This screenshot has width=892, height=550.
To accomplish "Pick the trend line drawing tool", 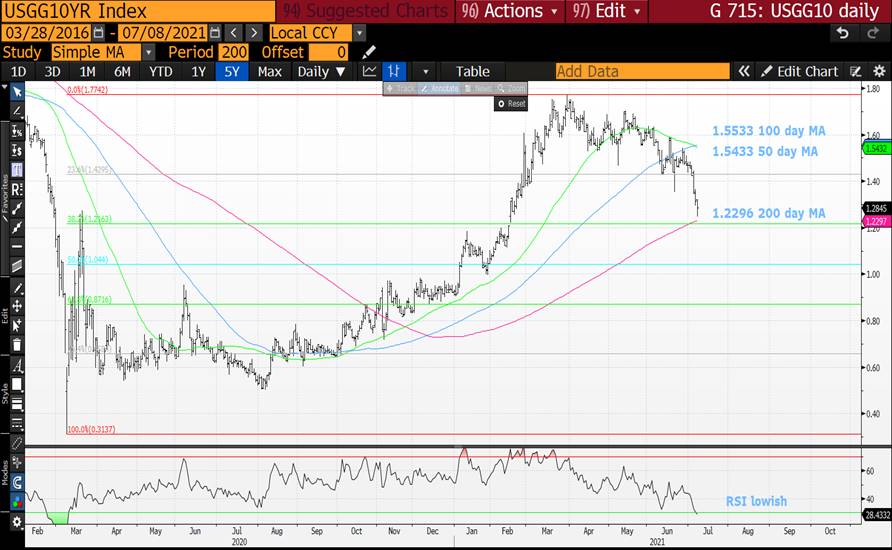I will (17, 111).
